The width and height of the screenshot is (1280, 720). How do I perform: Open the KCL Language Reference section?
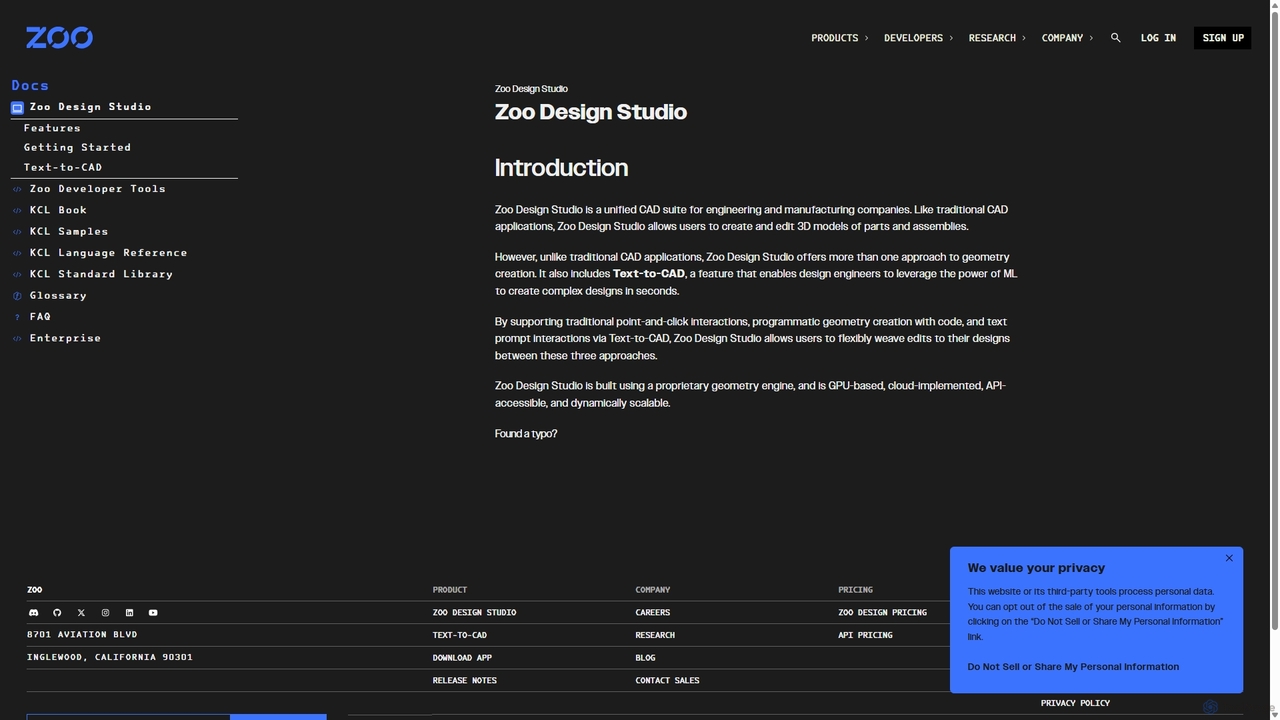coord(108,253)
